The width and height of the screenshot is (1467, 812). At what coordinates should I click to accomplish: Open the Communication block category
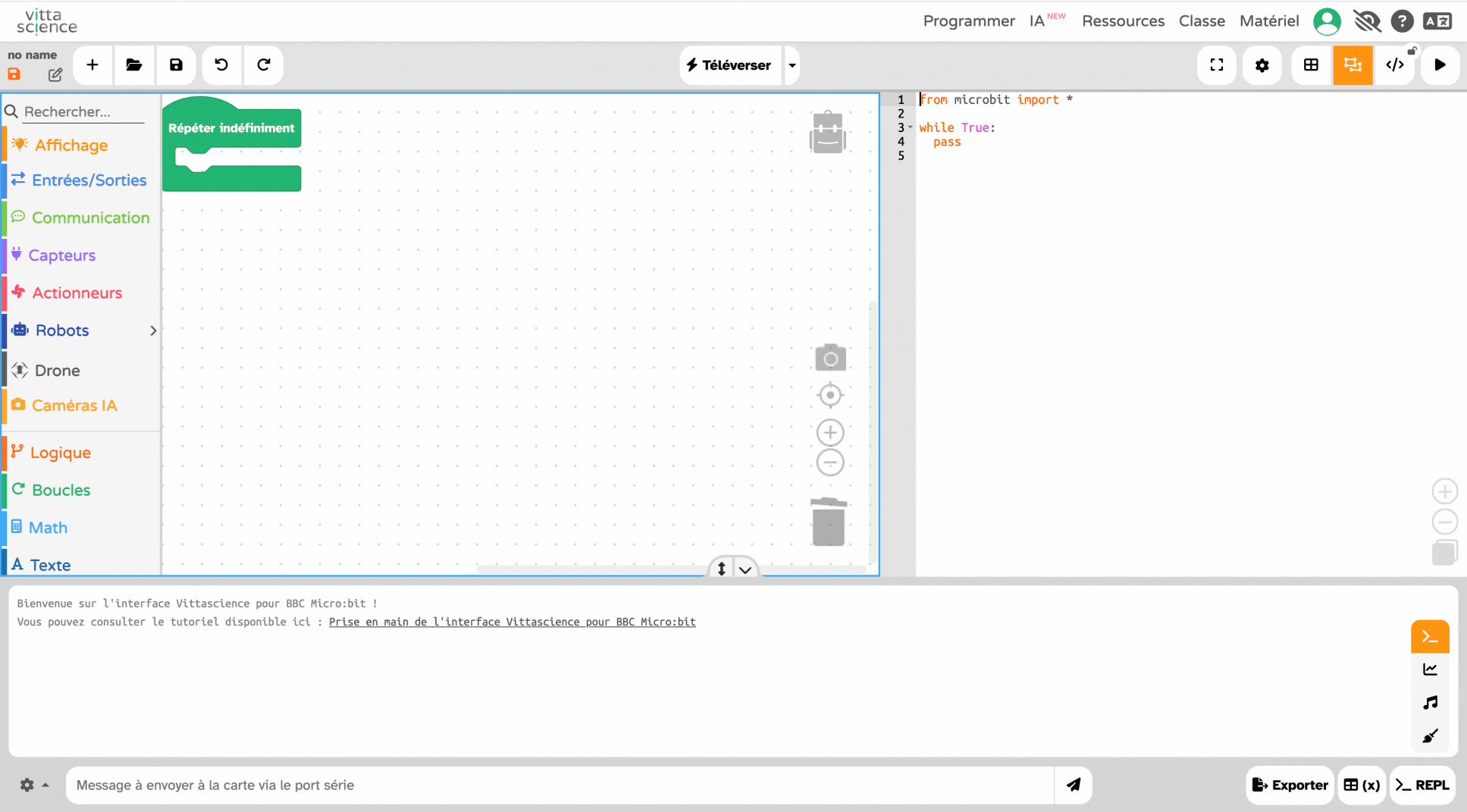pyautogui.click(x=81, y=218)
